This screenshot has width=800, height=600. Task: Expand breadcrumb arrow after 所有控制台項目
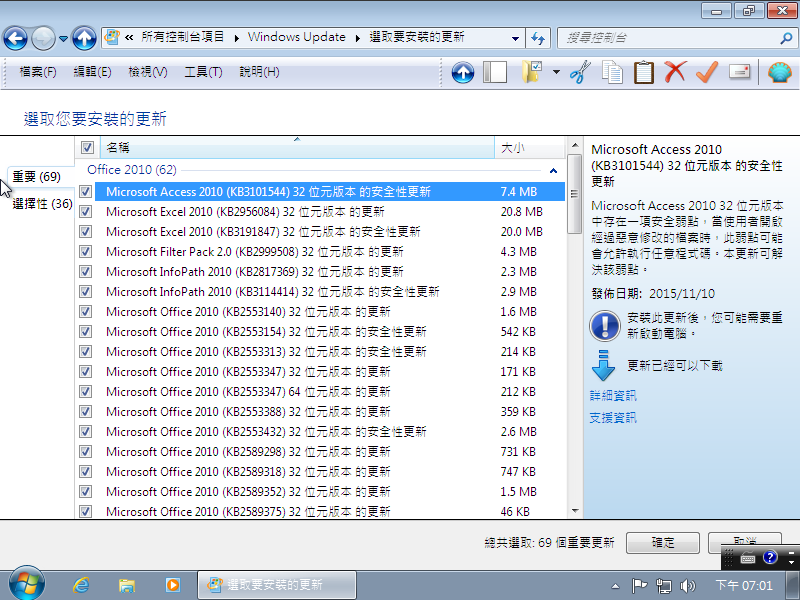click(236, 38)
